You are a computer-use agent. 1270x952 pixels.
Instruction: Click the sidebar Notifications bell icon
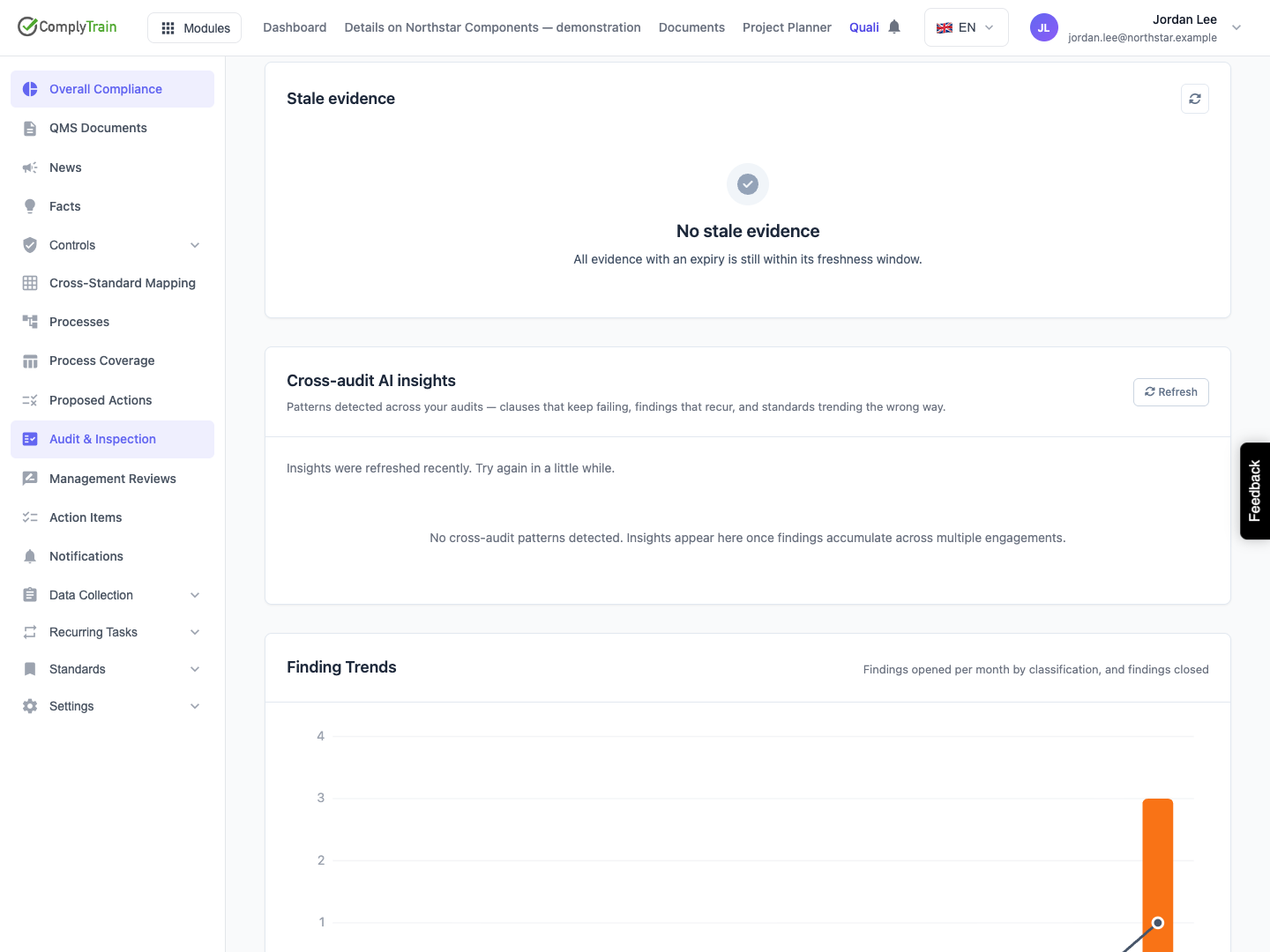(x=30, y=556)
